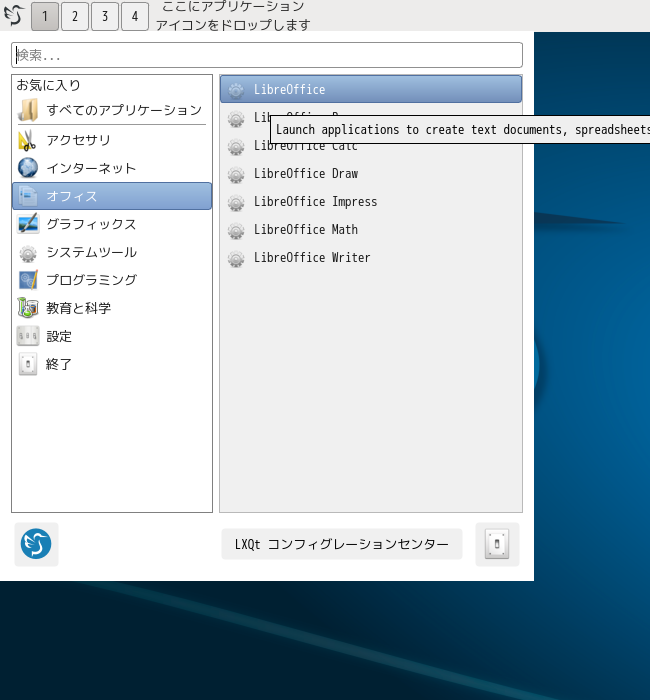Open すべてのアプリケーション category
This screenshot has height=700, width=650.
tap(112, 110)
